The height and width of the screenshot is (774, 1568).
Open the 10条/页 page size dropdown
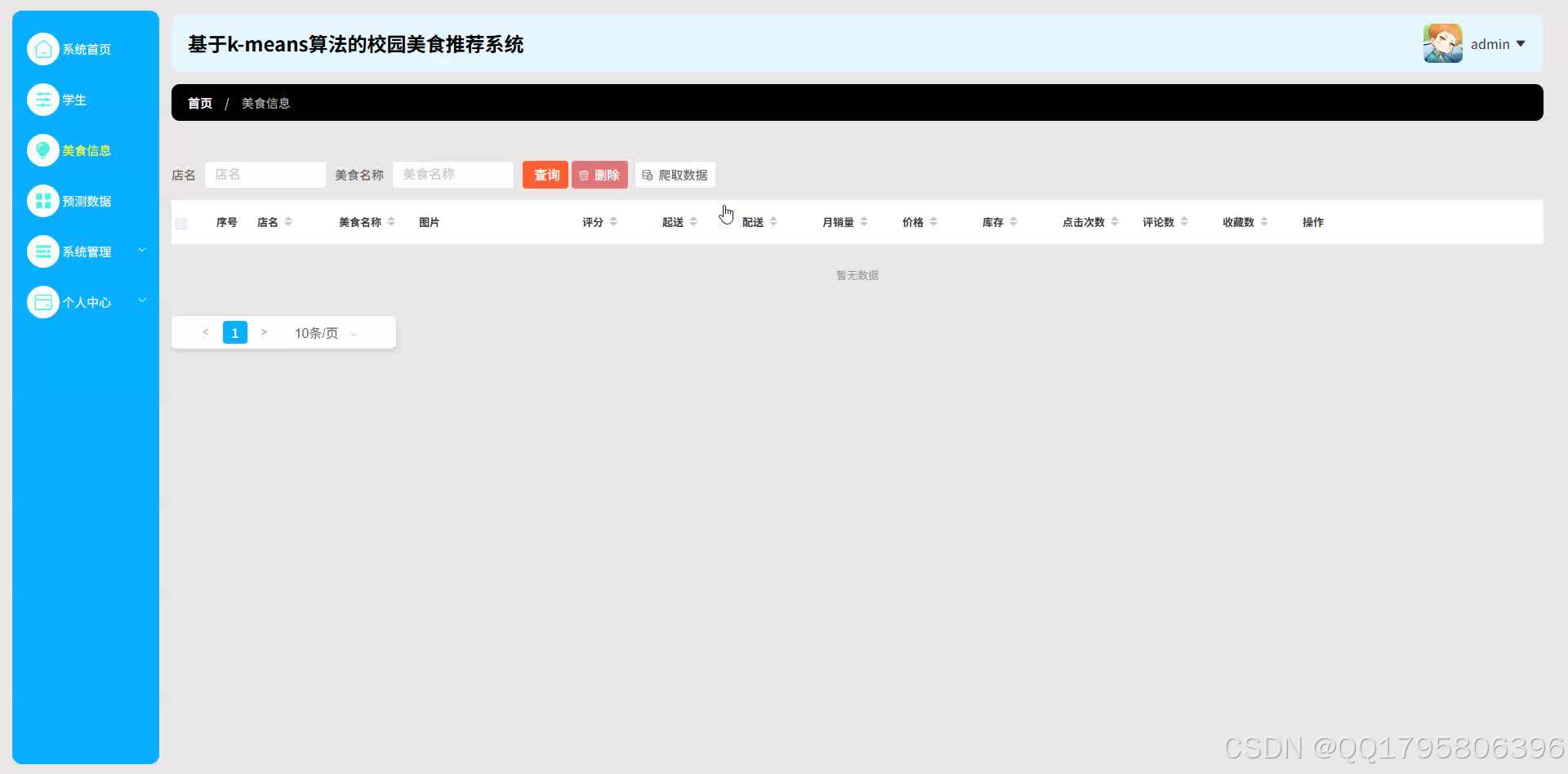[326, 333]
